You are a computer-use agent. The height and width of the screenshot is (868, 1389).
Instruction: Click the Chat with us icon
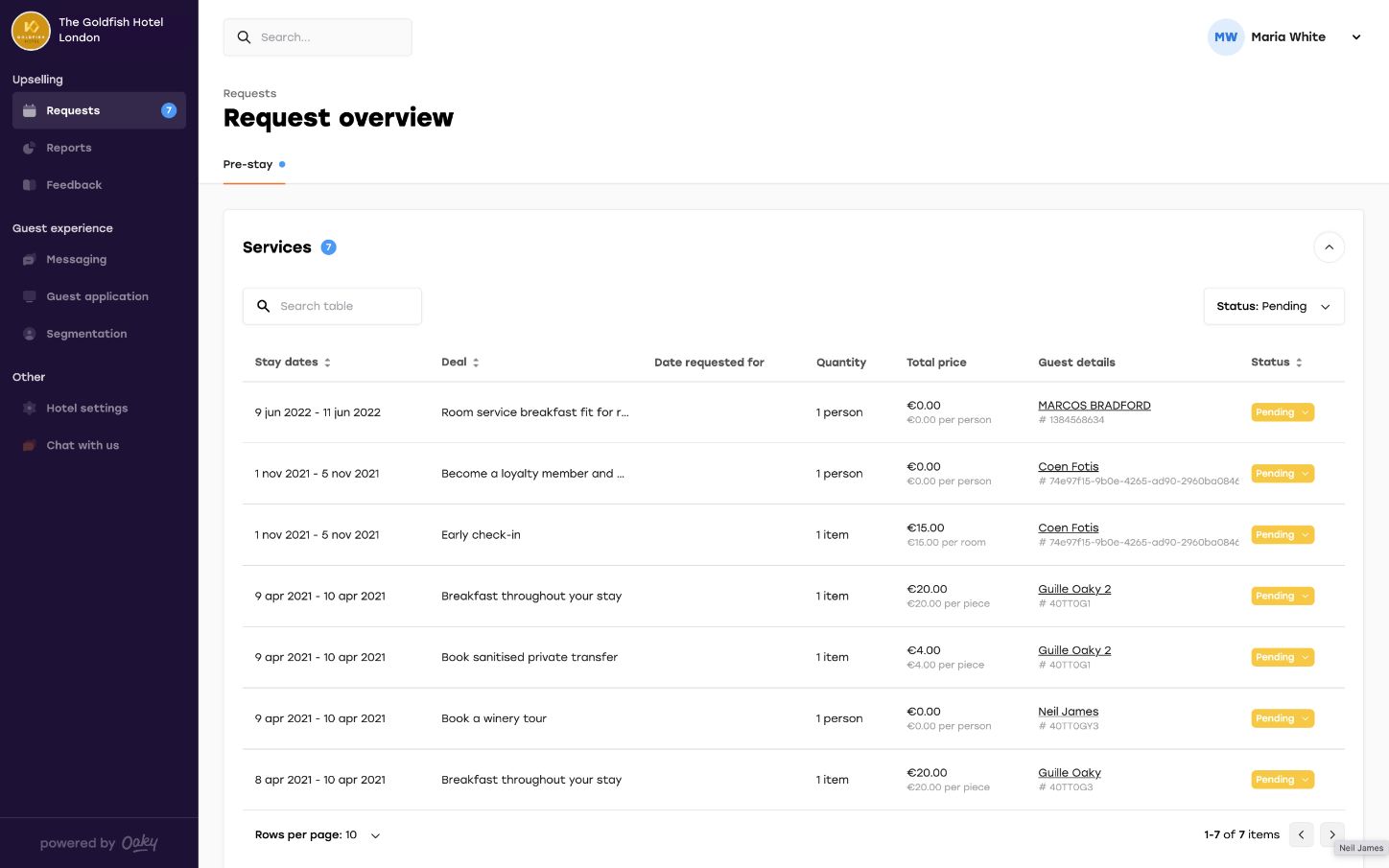point(29,446)
